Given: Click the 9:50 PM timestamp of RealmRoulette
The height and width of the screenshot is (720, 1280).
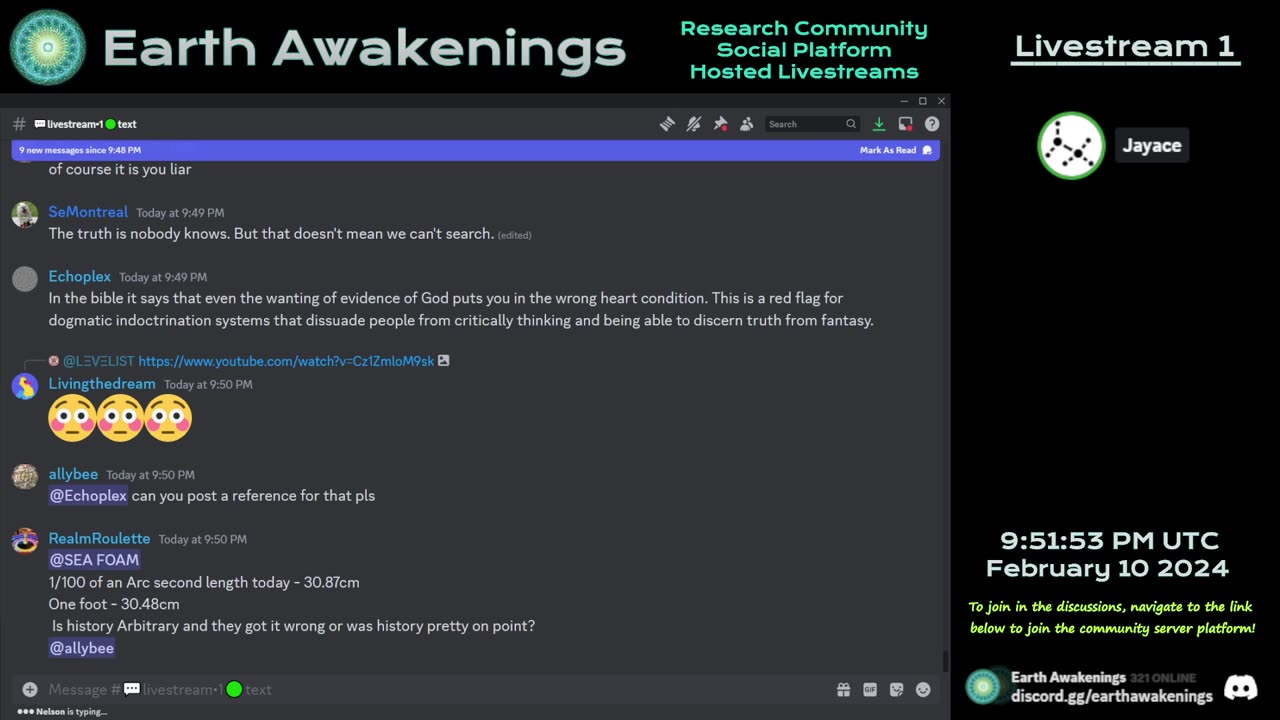Looking at the screenshot, I should (203, 539).
